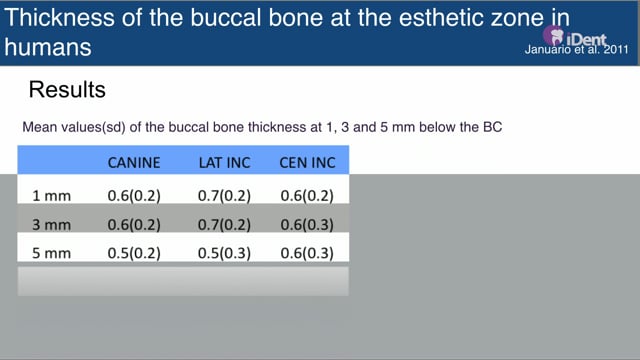Click the 'Mean values(sd)' table caption
This screenshot has height=360, width=640.
(262, 127)
